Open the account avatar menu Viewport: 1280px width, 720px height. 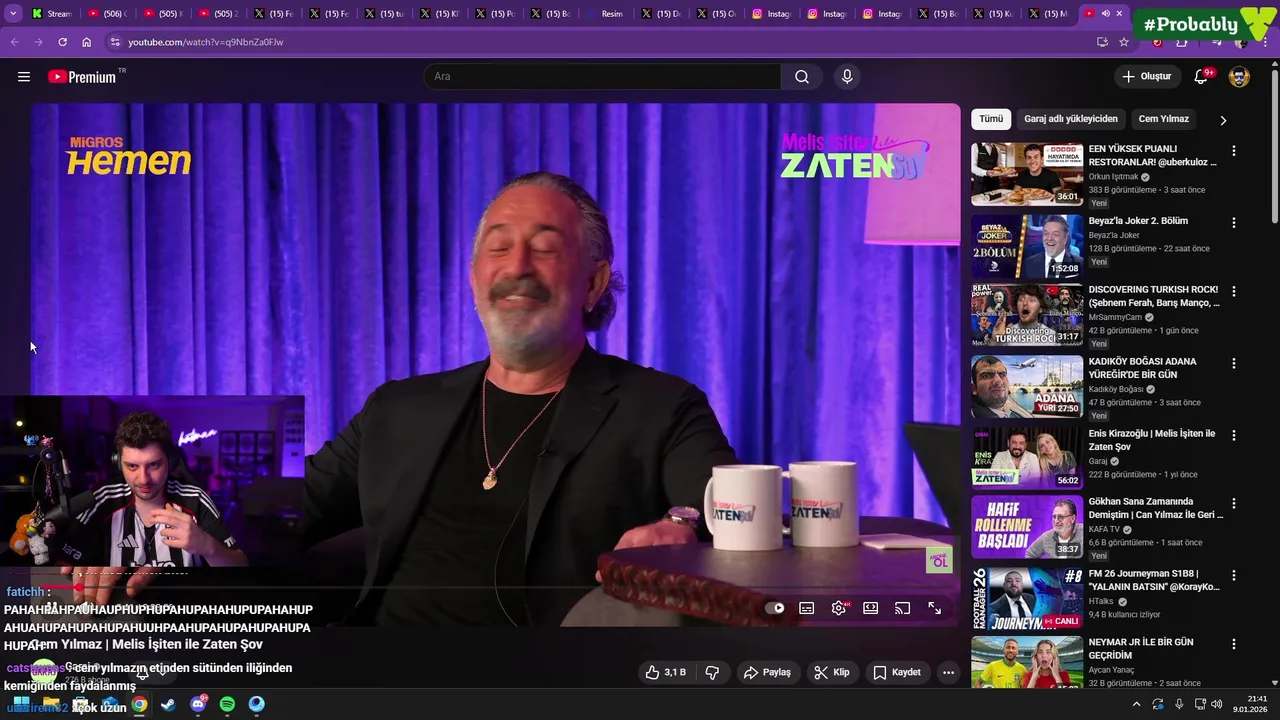pos(1239,77)
